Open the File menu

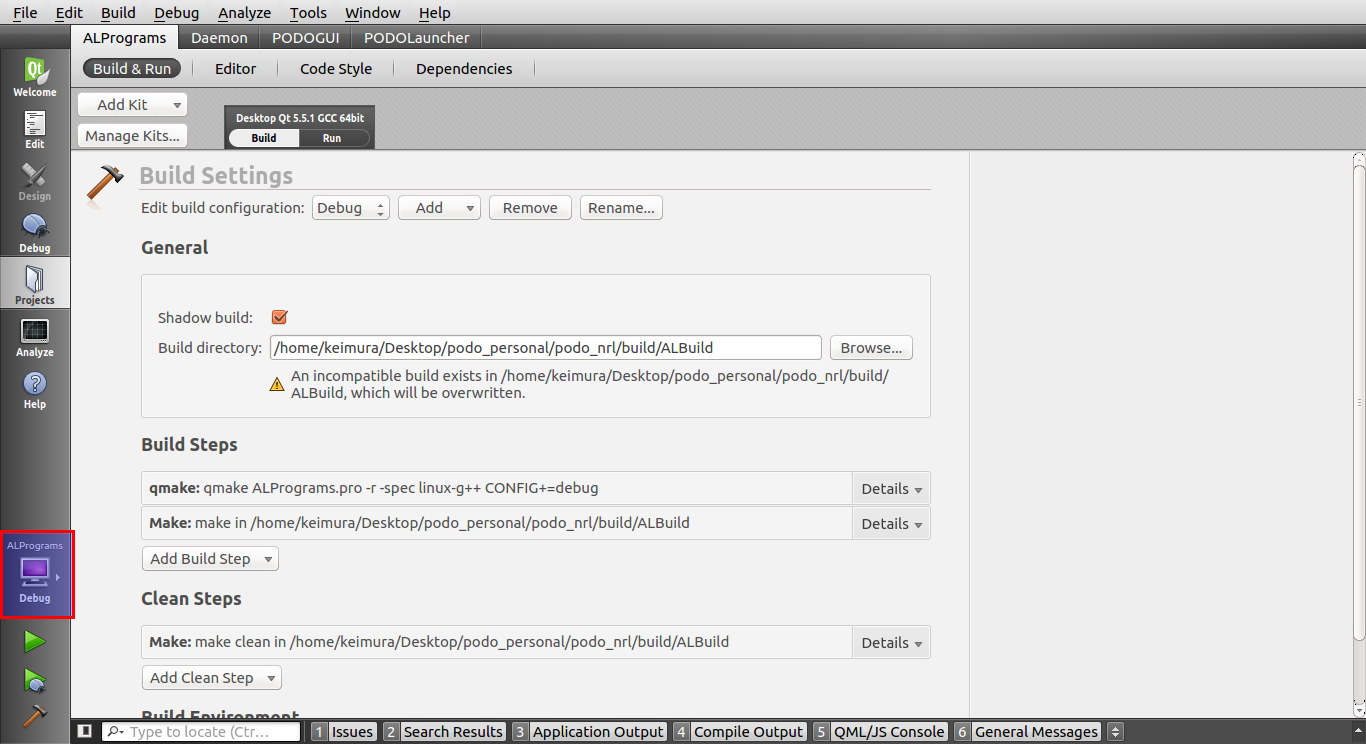pos(25,13)
